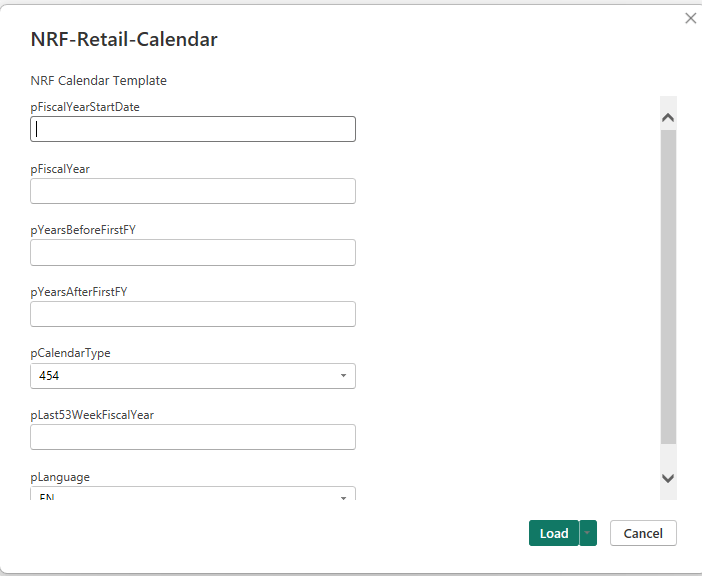Click the NRF-Retail-Calendar dialog title
This screenshot has width=702, height=576.
[x=124, y=40]
